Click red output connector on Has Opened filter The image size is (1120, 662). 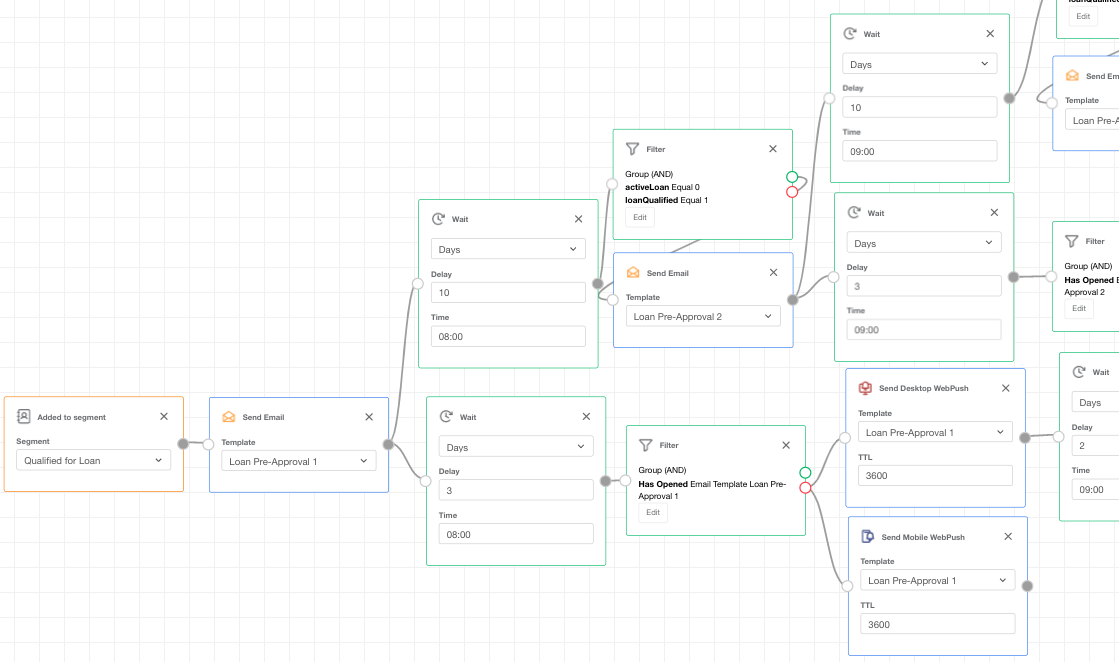805,488
